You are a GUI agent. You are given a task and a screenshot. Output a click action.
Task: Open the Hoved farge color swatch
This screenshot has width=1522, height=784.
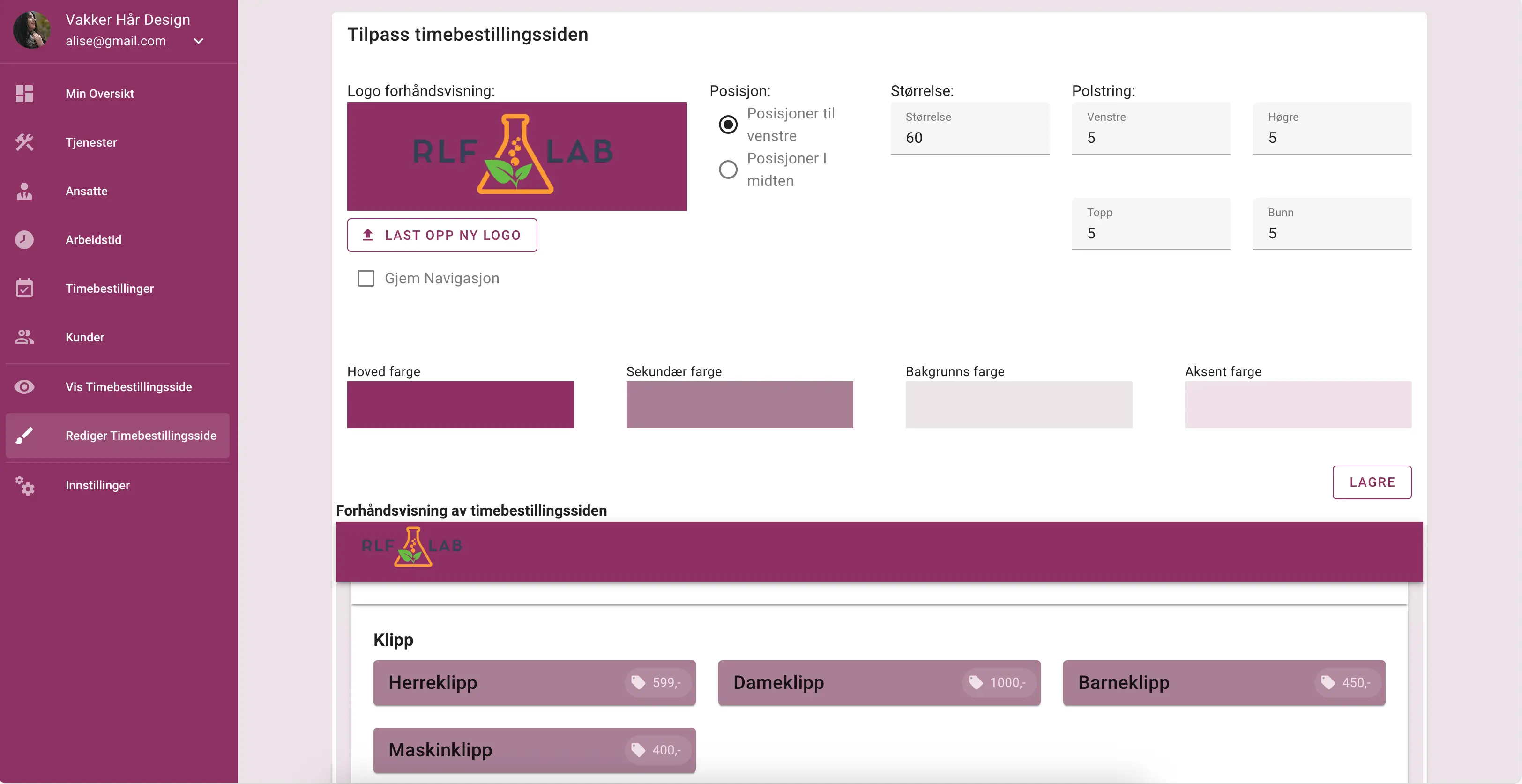coord(460,404)
